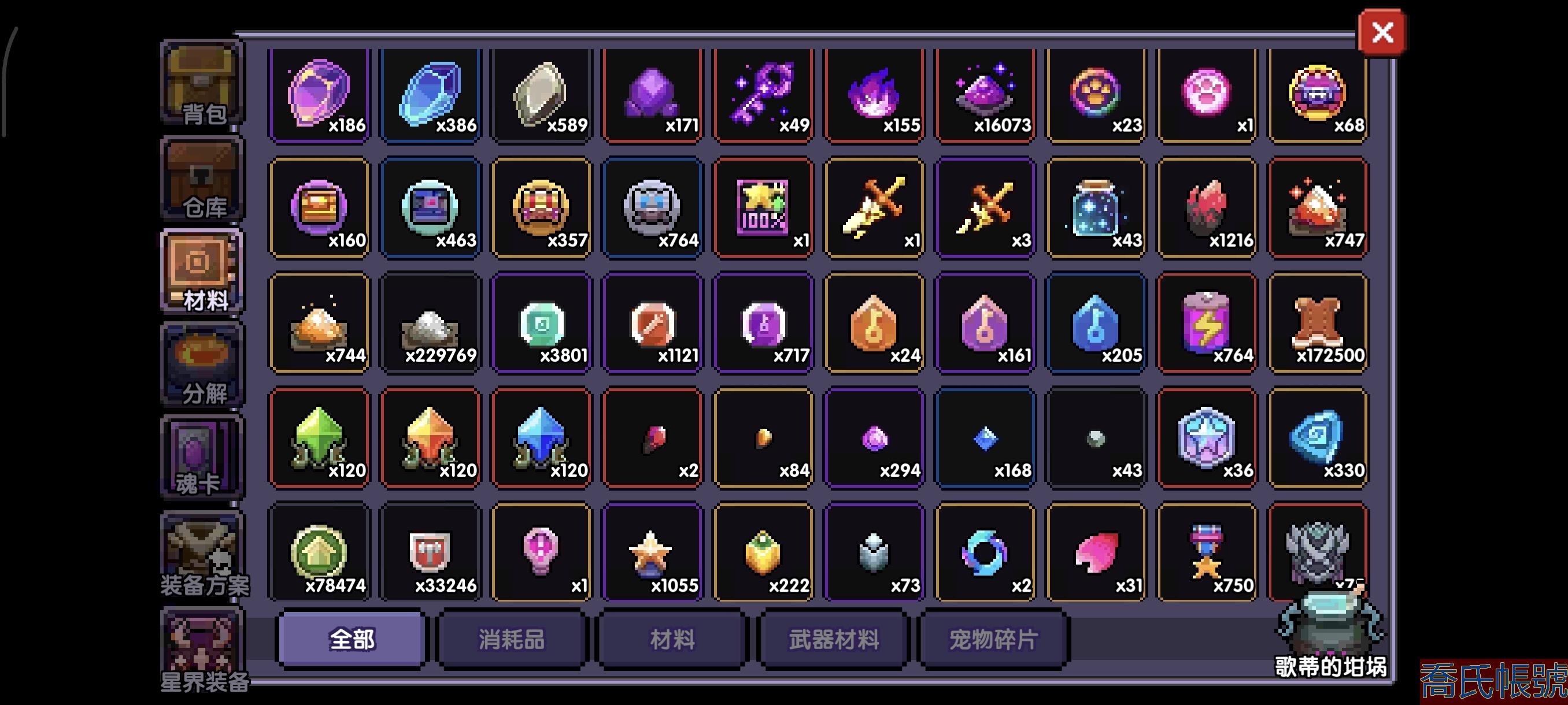1568x705 pixels.
Task: Switch to the 魂卡 soul card panel
Action: click(202, 458)
